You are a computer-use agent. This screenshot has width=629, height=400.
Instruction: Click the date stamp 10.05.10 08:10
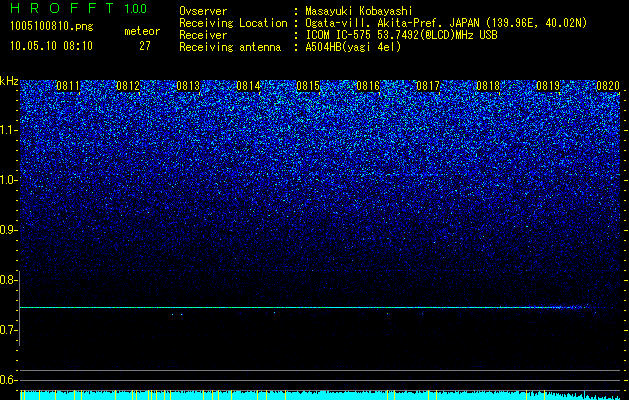coord(51,46)
